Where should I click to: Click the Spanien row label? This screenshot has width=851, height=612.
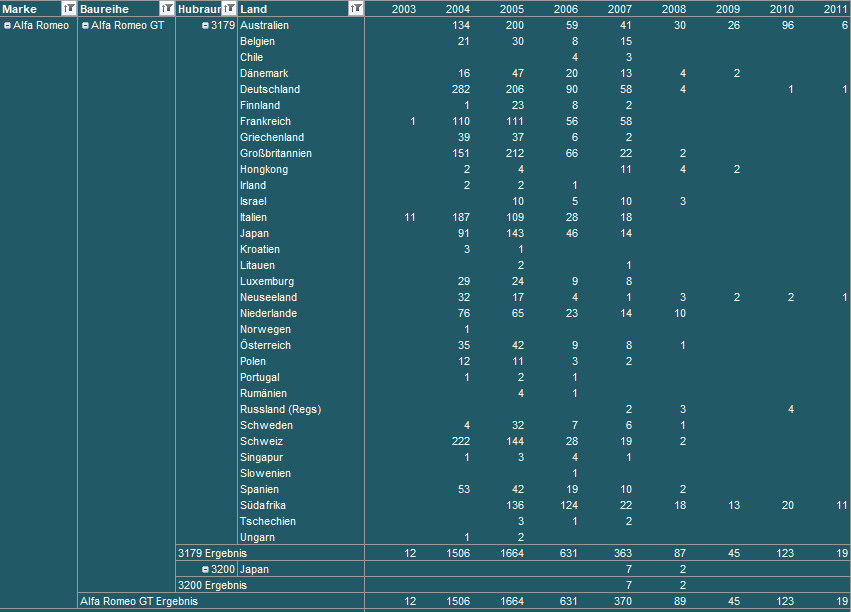[259, 489]
